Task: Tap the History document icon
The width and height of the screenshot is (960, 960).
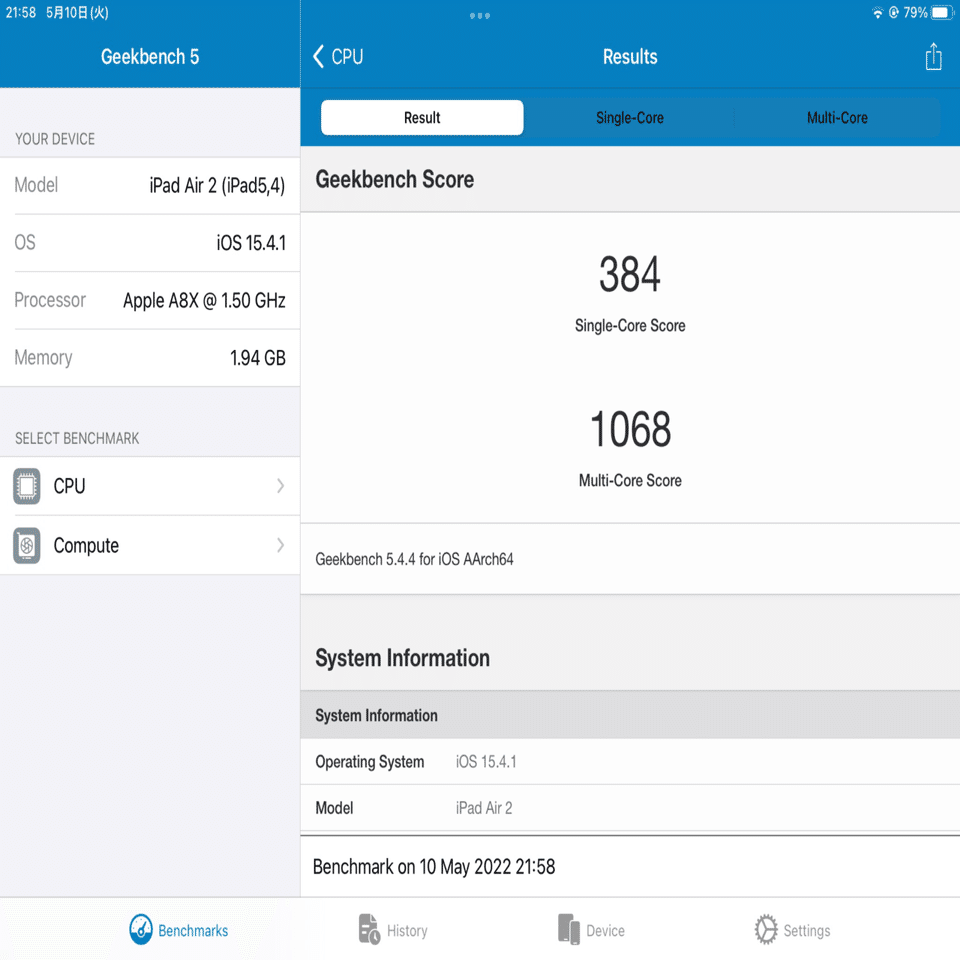Action: [x=369, y=929]
